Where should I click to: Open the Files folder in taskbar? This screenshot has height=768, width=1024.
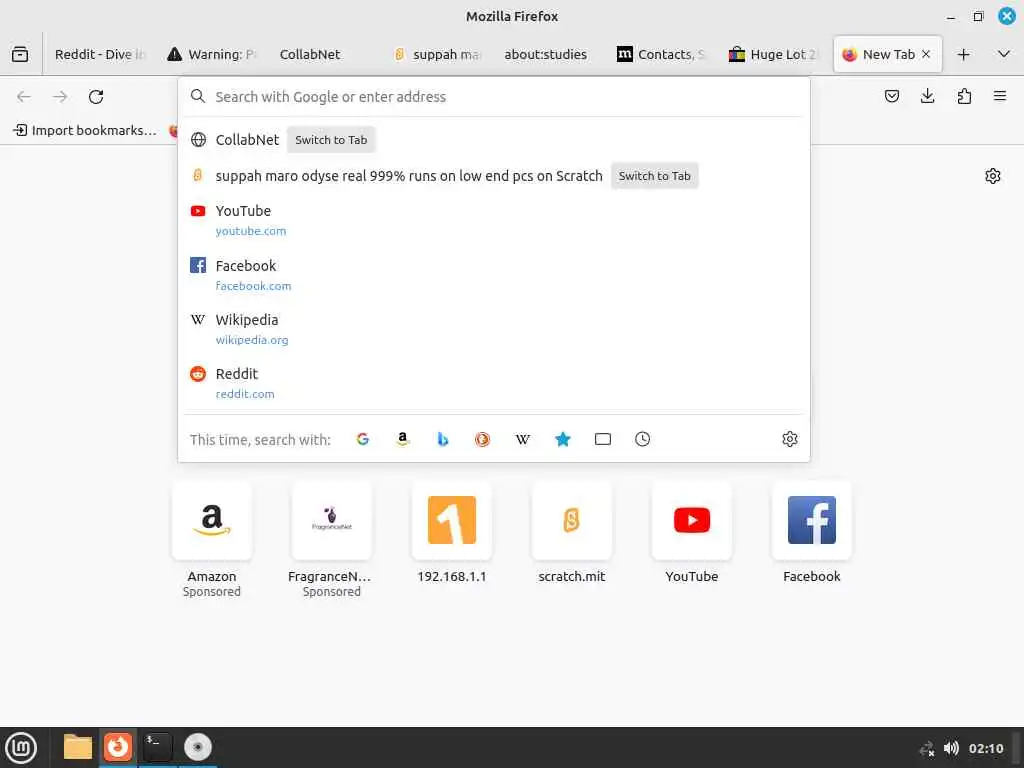coord(78,747)
